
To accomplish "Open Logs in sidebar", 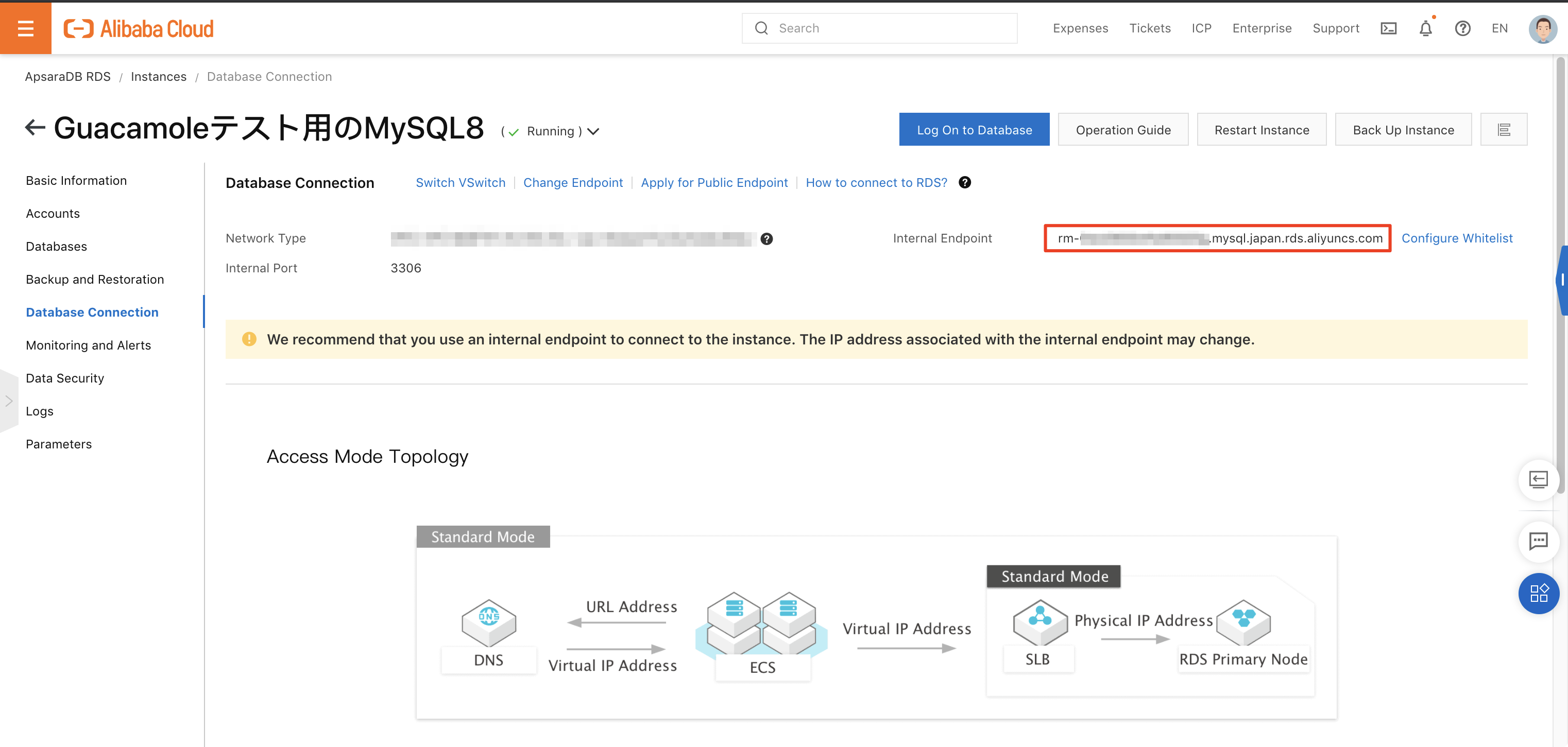I will point(40,411).
